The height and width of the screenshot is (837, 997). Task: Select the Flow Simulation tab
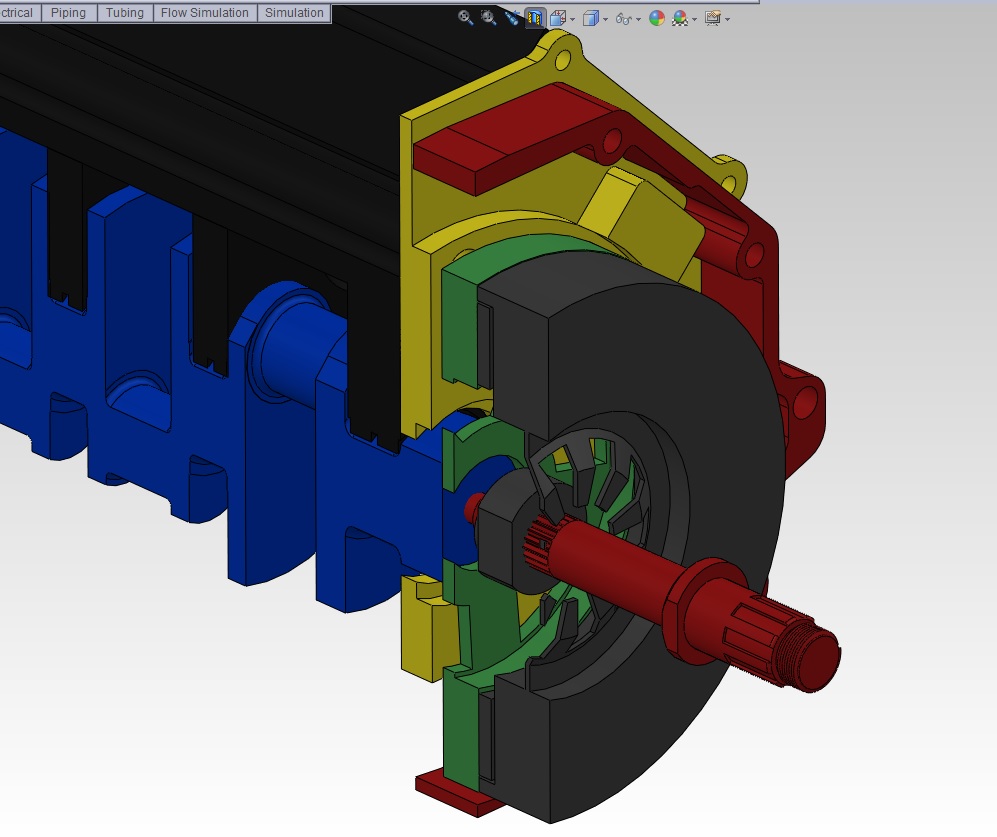tap(205, 13)
